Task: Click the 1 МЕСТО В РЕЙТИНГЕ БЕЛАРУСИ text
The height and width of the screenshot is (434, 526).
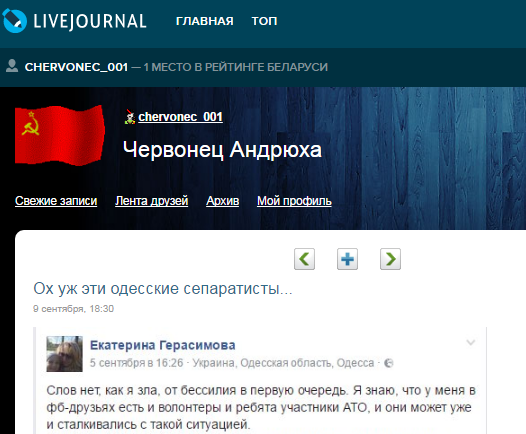Action: point(235,67)
